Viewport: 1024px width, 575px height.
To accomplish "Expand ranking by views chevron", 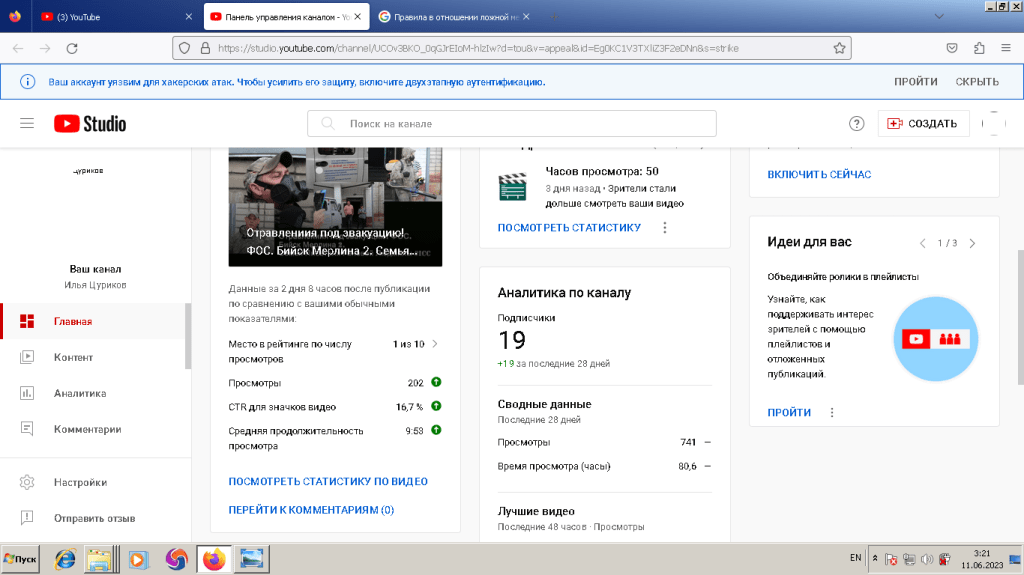I will (435, 344).
